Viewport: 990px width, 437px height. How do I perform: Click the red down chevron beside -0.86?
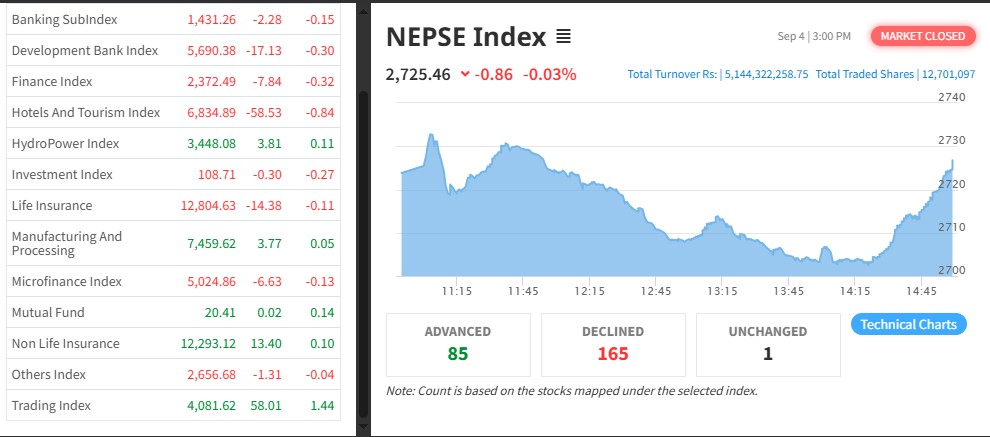point(465,74)
